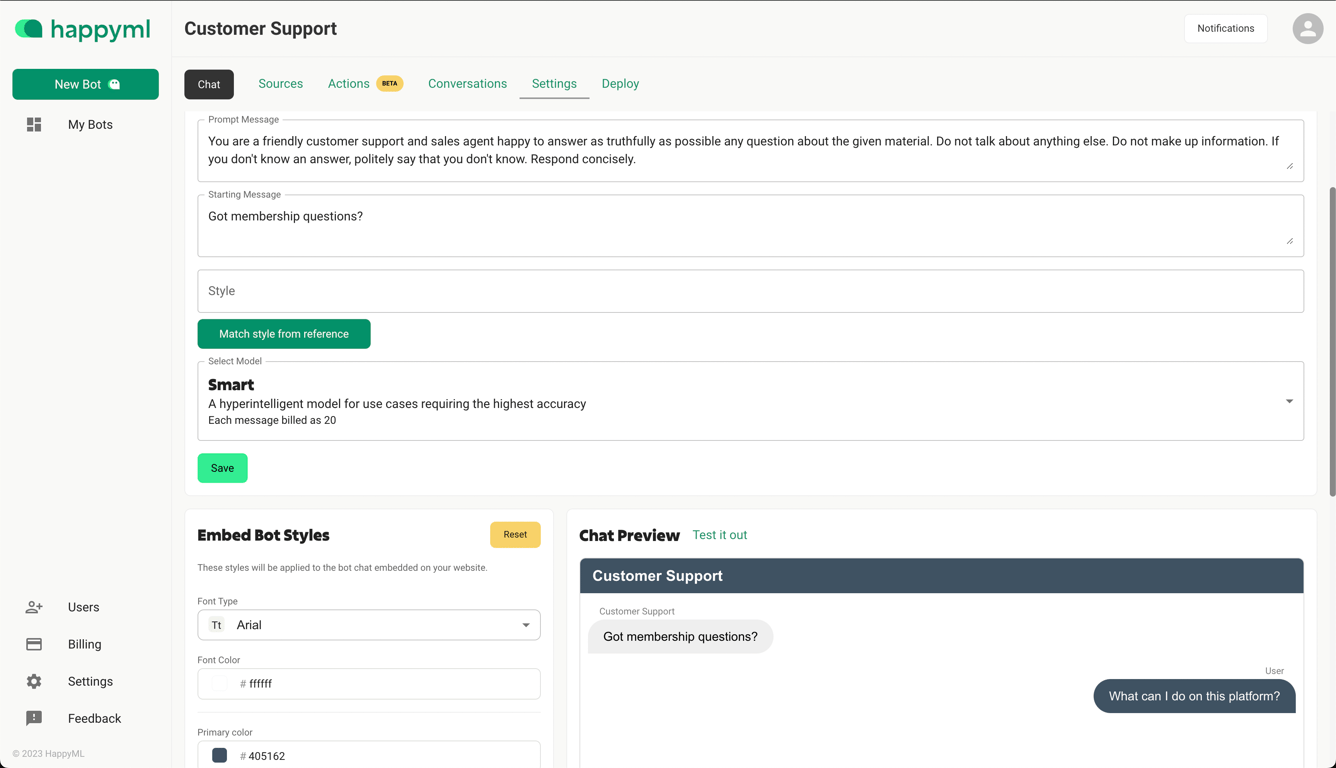Click the Billing credit card icon
Screen dimensions: 1336x768
[34, 644]
